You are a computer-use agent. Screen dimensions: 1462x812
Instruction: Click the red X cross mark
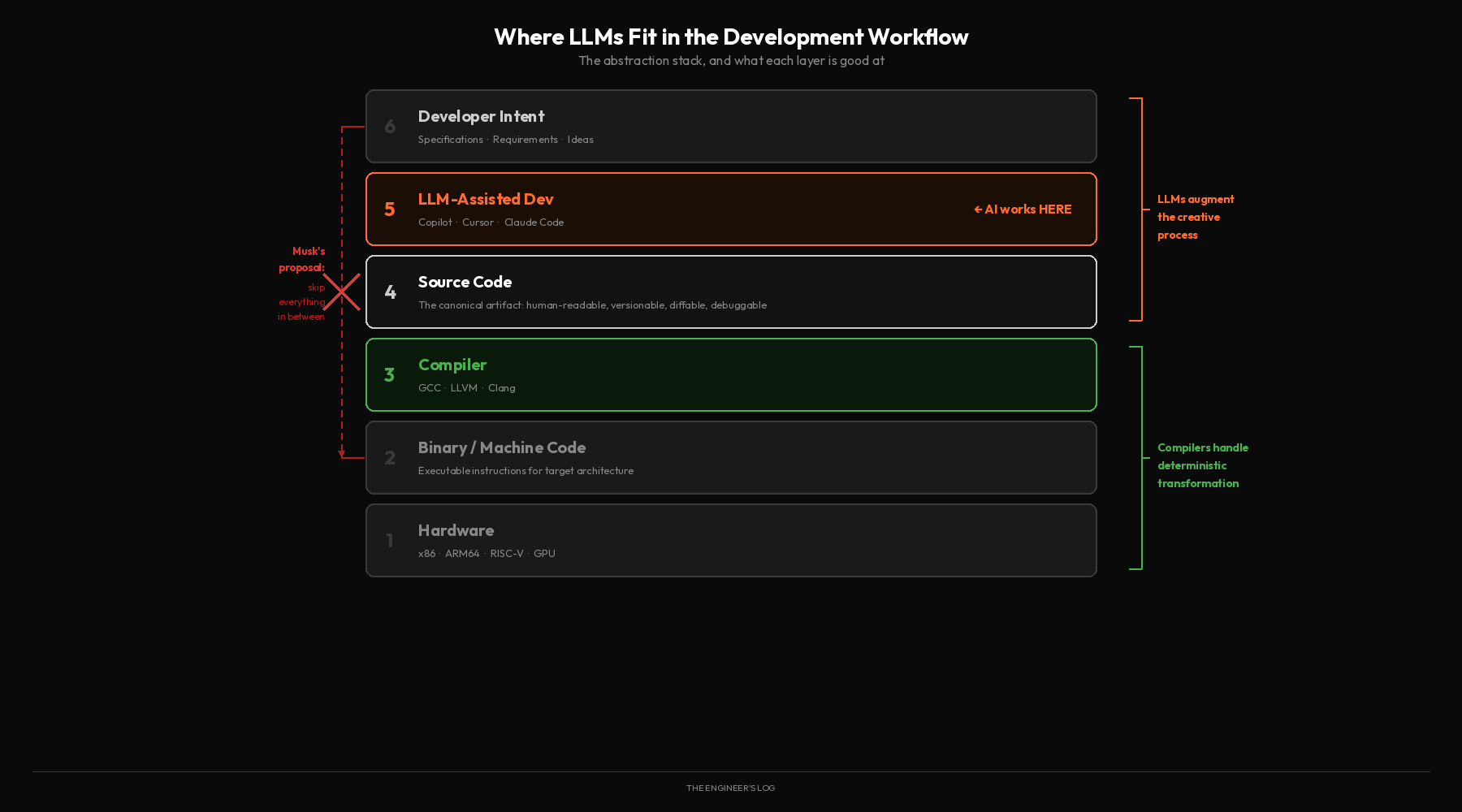coord(341,292)
